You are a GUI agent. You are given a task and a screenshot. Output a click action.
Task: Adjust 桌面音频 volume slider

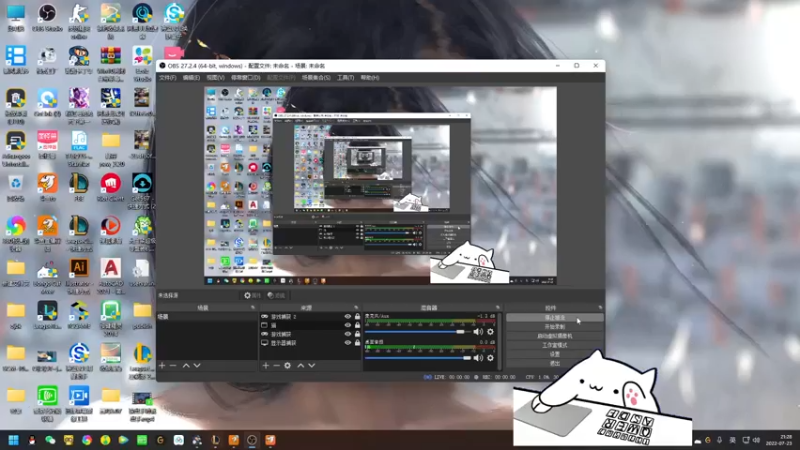coord(417,358)
